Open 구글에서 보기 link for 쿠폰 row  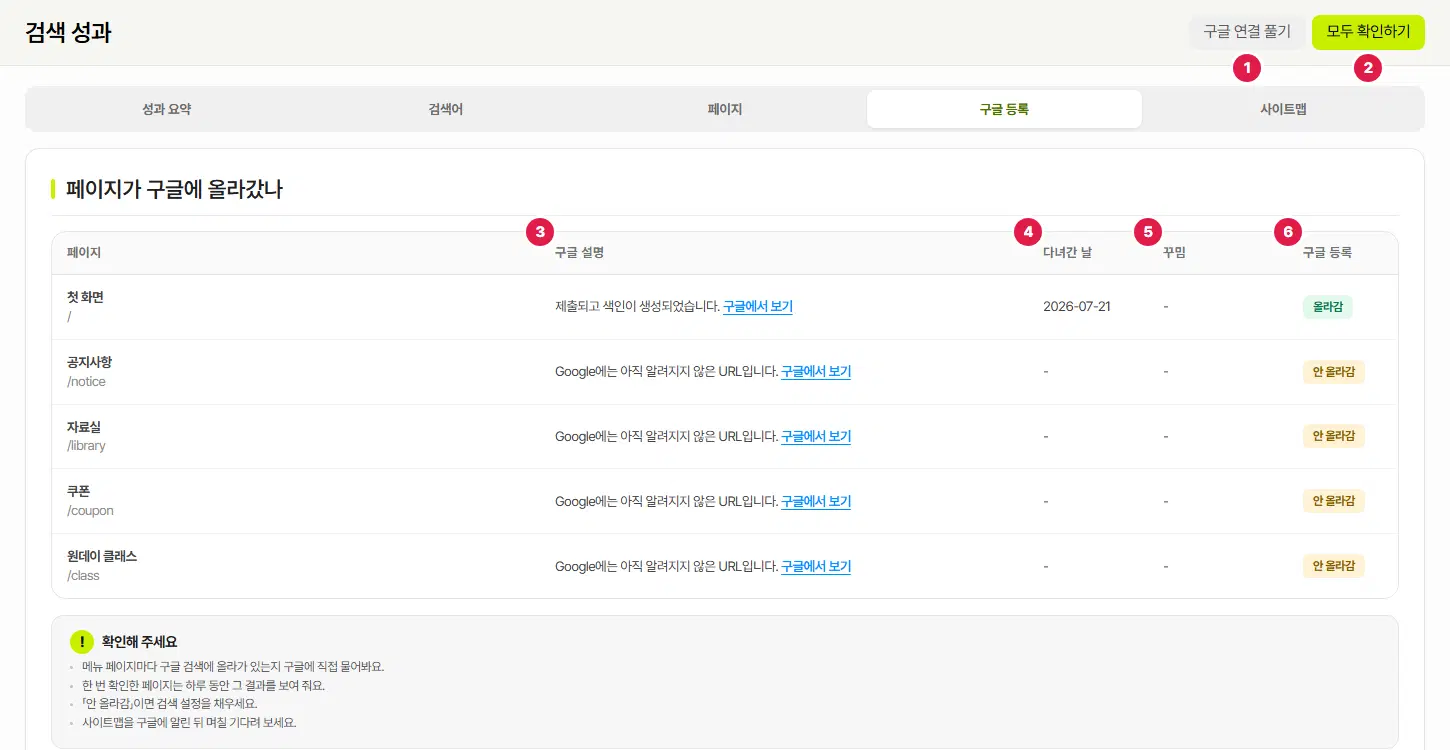tap(816, 502)
